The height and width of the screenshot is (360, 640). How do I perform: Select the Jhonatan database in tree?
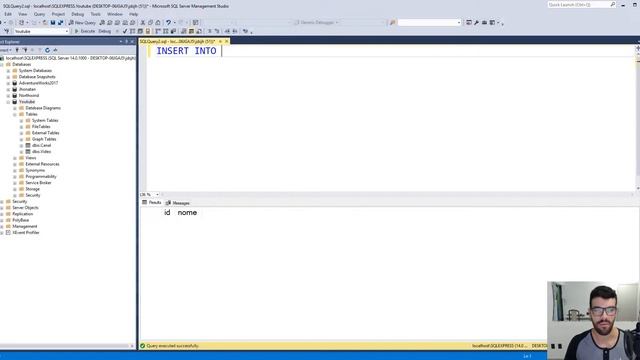click(x=27, y=89)
